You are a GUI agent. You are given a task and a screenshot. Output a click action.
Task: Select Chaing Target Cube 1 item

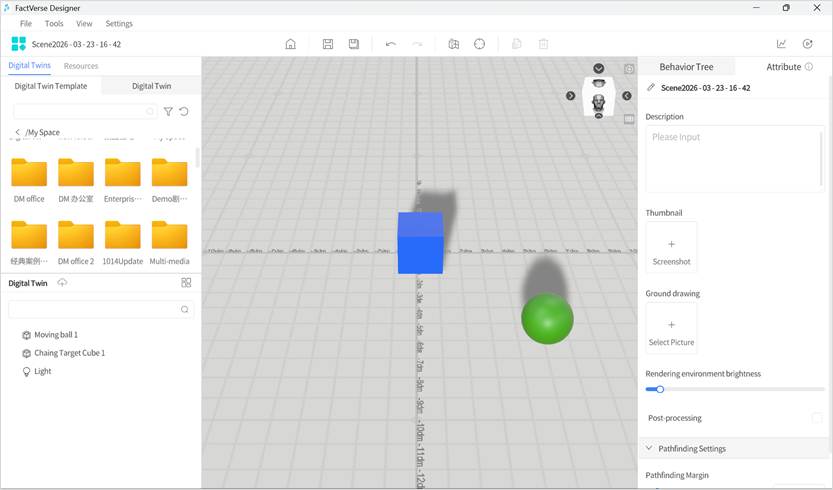69,353
